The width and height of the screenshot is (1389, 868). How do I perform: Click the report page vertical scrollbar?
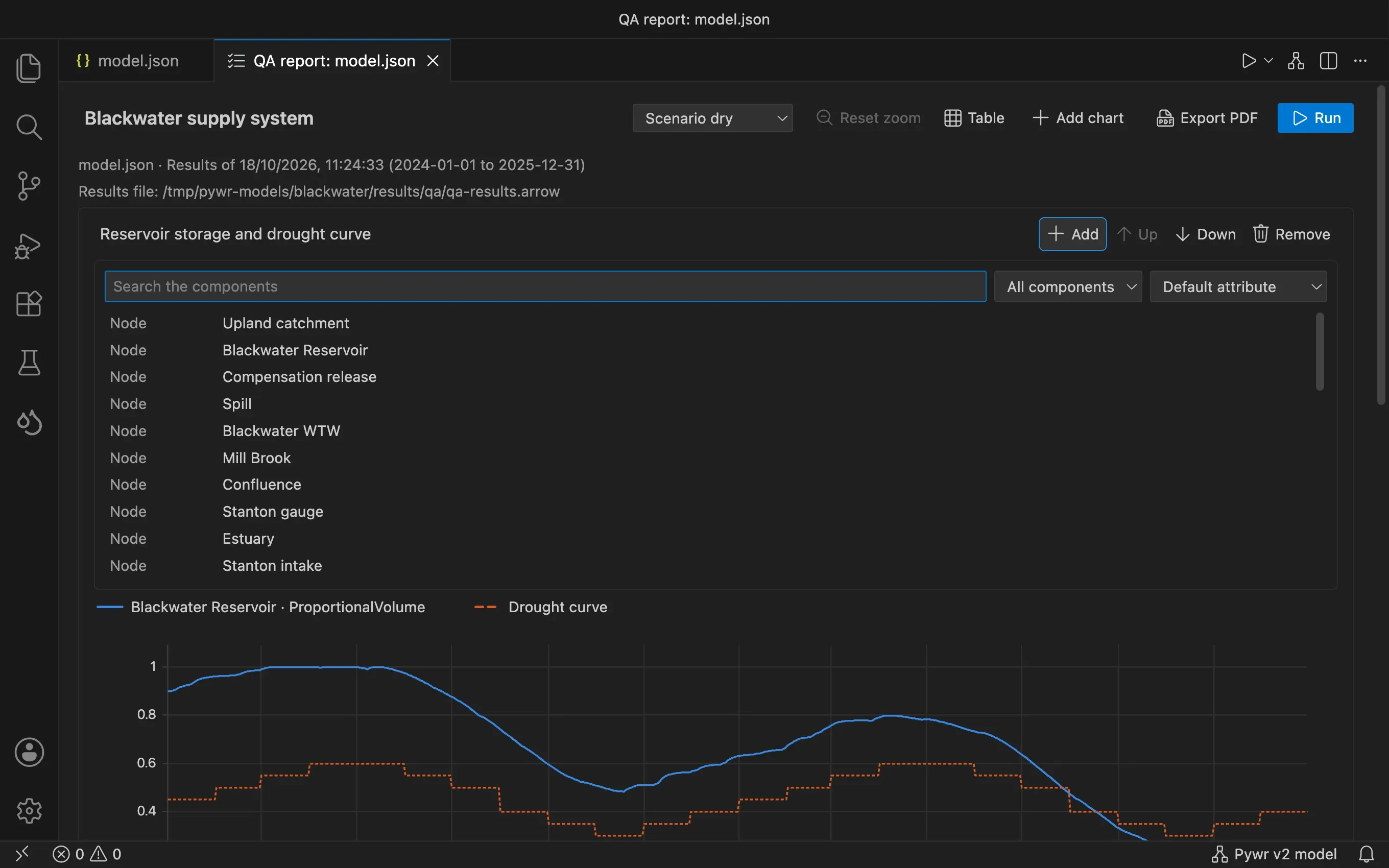(x=1381, y=245)
